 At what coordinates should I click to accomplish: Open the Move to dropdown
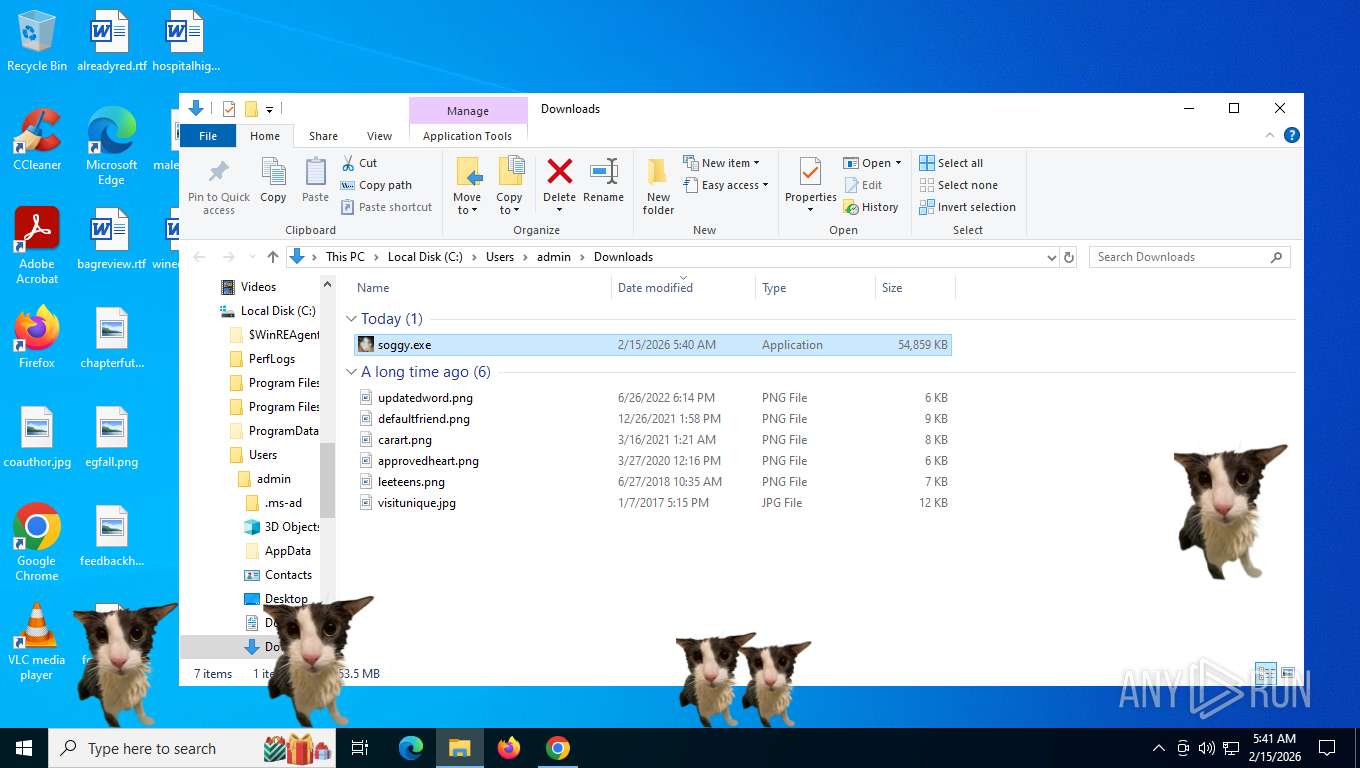(x=467, y=186)
